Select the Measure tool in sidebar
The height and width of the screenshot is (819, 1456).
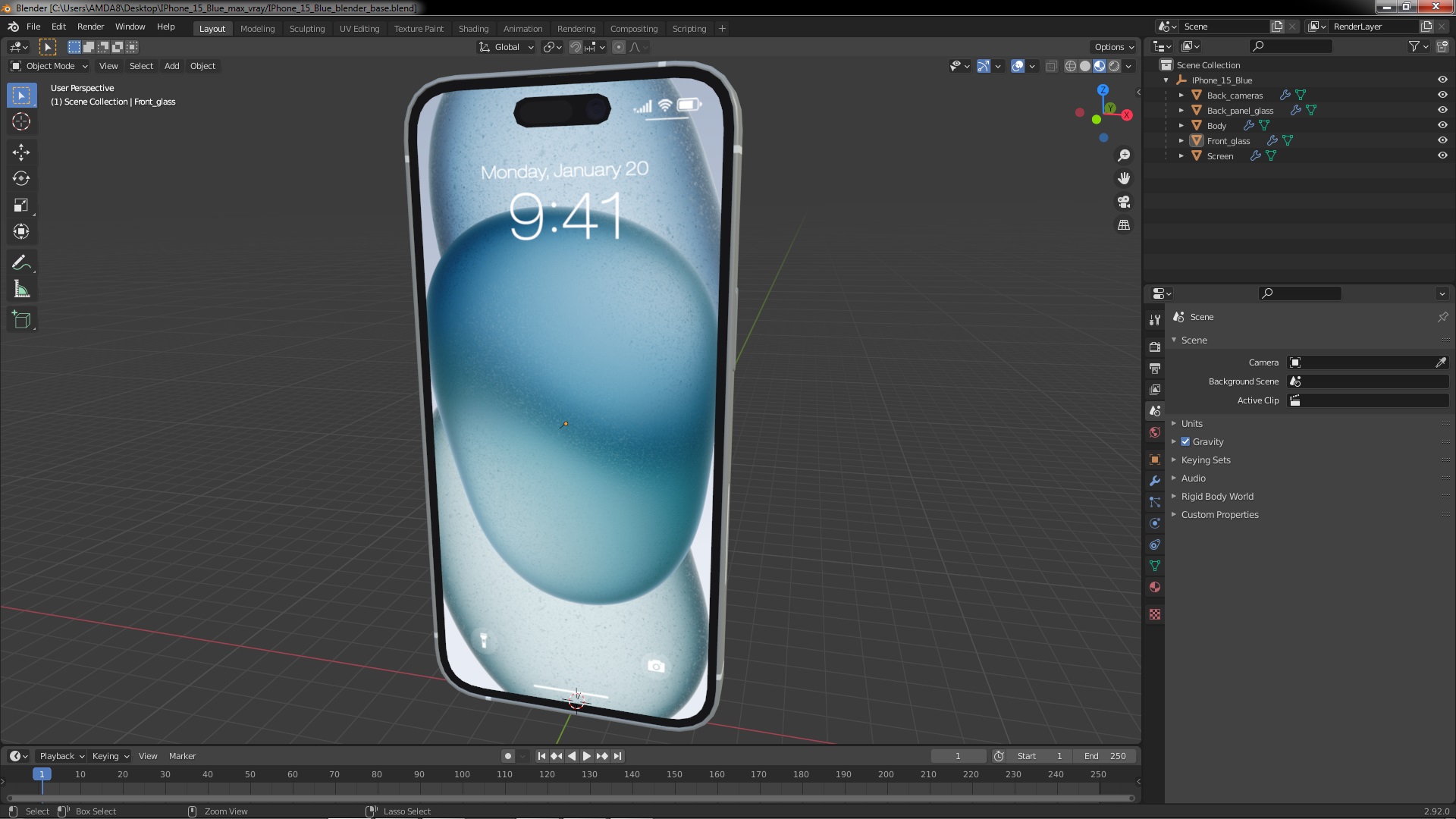click(22, 290)
